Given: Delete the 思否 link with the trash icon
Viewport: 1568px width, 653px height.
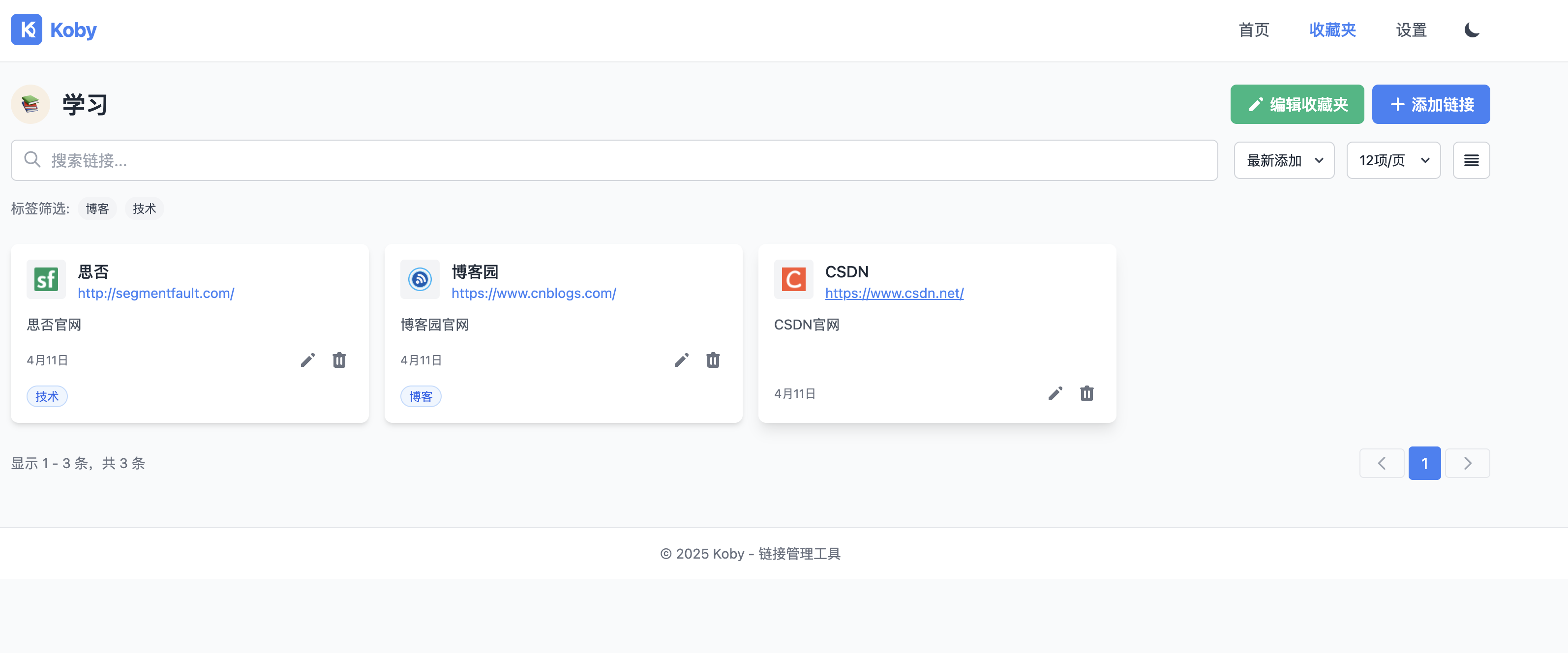Looking at the screenshot, I should [x=340, y=360].
